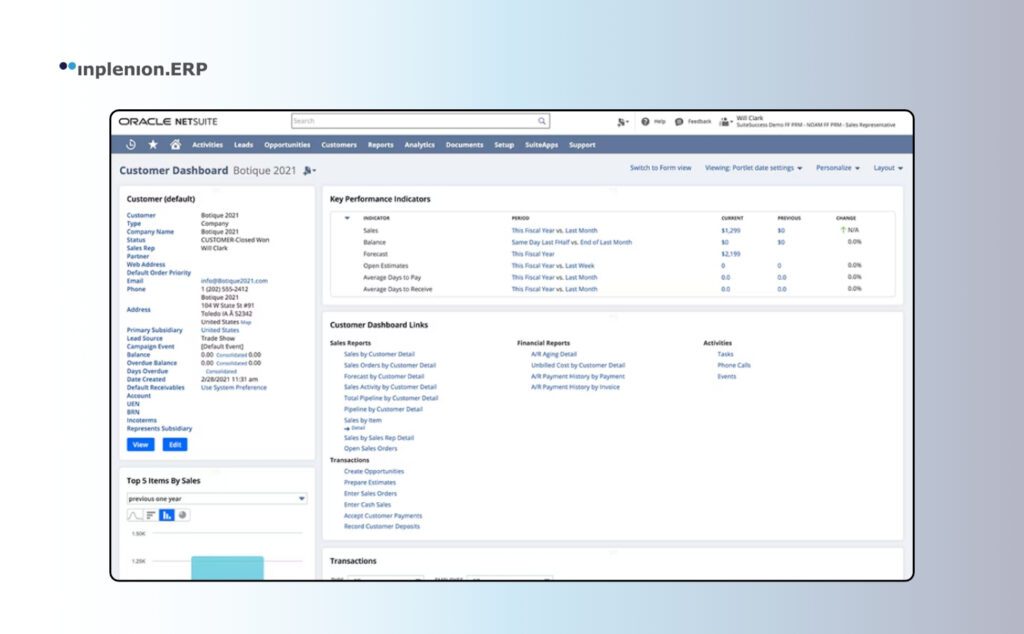Open Total Pipeline by Customer Detail
Viewport: 1024px width, 634px height.
click(391, 398)
